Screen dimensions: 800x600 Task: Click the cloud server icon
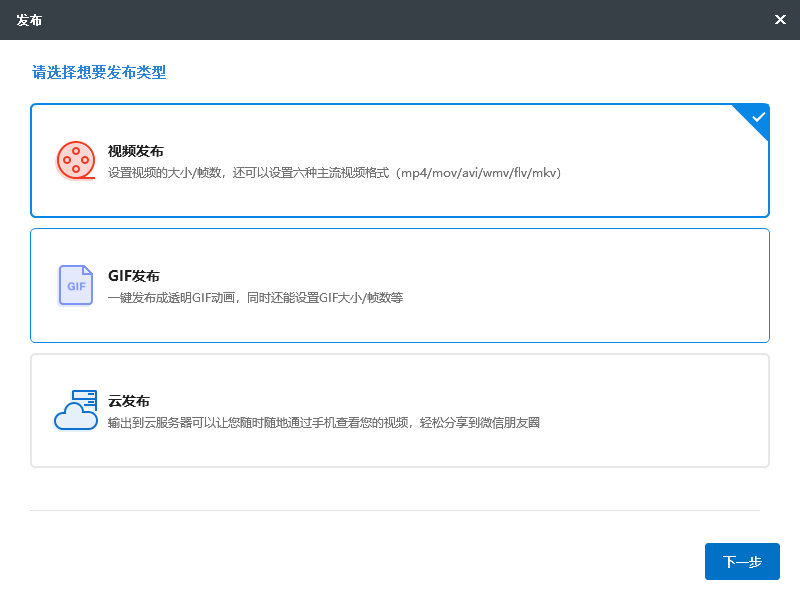(76, 410)
